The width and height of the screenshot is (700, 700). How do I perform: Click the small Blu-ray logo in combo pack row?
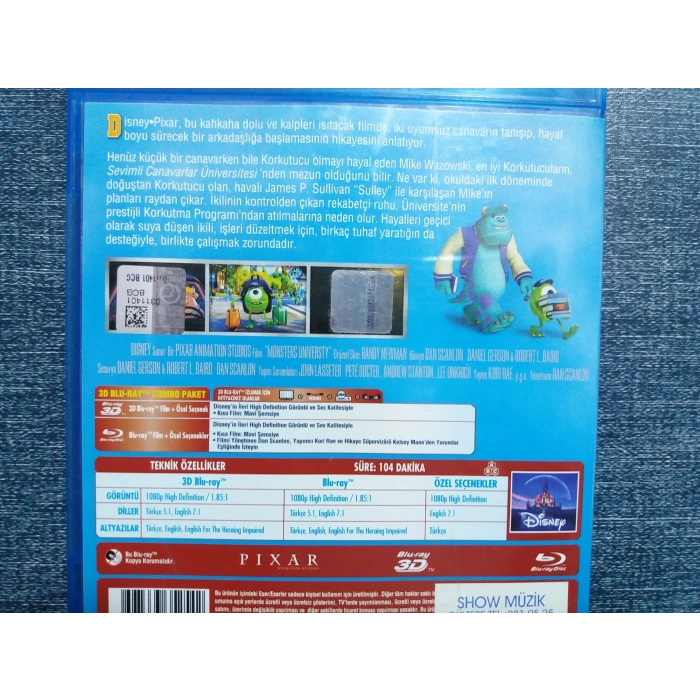(x=112, y=435)
